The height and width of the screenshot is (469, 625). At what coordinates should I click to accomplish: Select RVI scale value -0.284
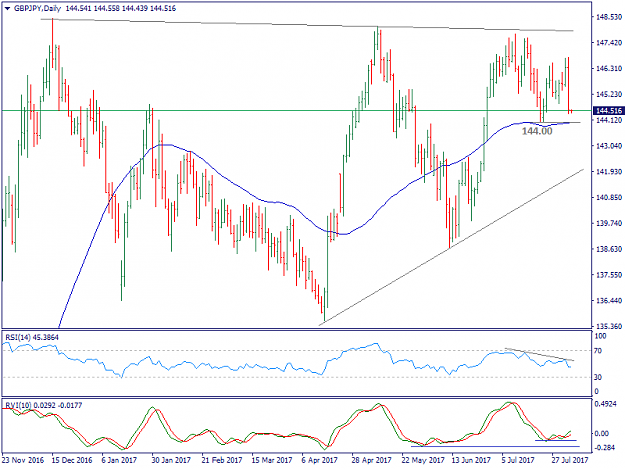[x=605, y=448]
